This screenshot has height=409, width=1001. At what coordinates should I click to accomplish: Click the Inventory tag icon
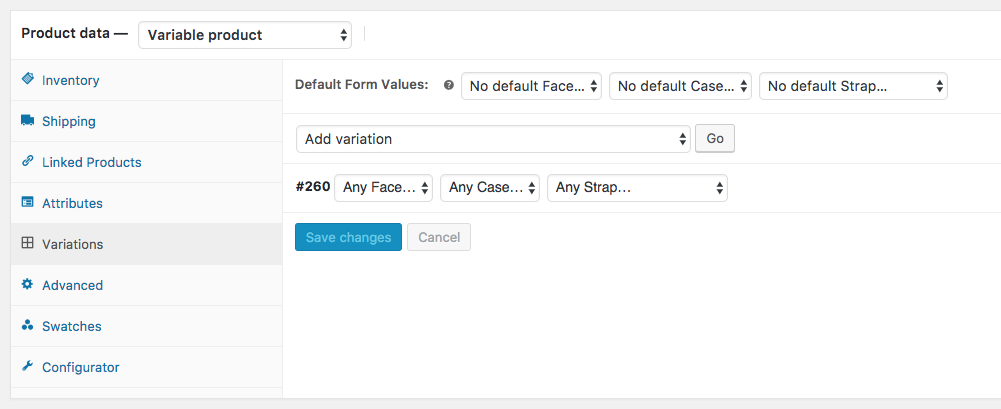pyautogui.click(x=28, y=80)
